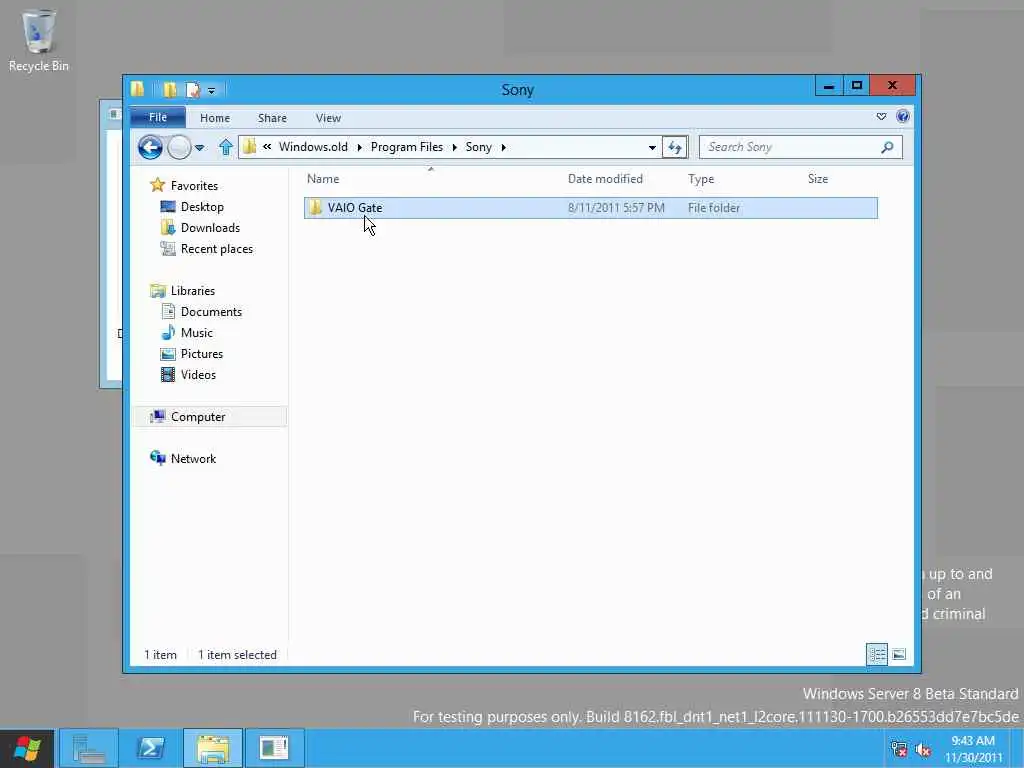The image size is (1024, 768).
Task: Launch PowerShell from taskbar
Action: pos(150,748)
